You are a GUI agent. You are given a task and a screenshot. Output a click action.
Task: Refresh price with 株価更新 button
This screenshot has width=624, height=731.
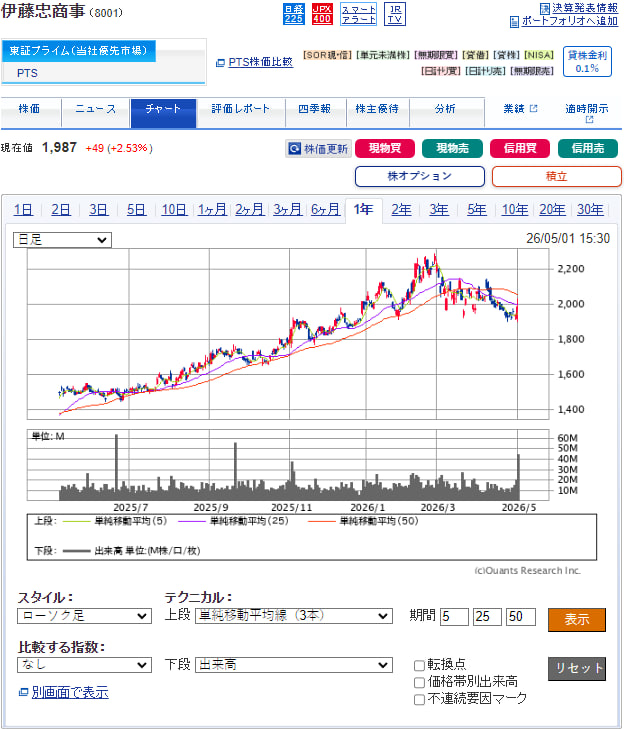pos(318,149)
